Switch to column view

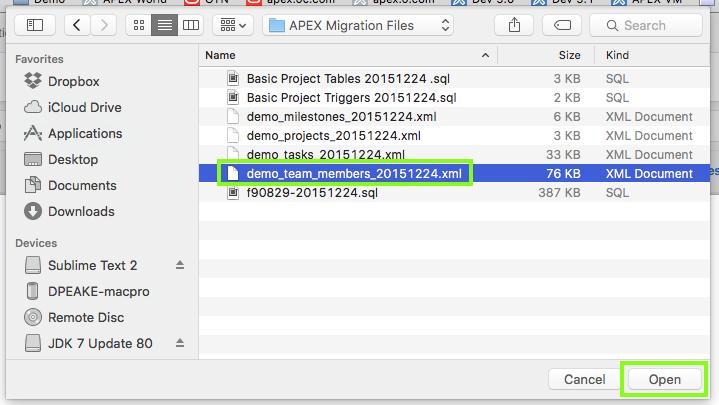(x=190, y=24)
